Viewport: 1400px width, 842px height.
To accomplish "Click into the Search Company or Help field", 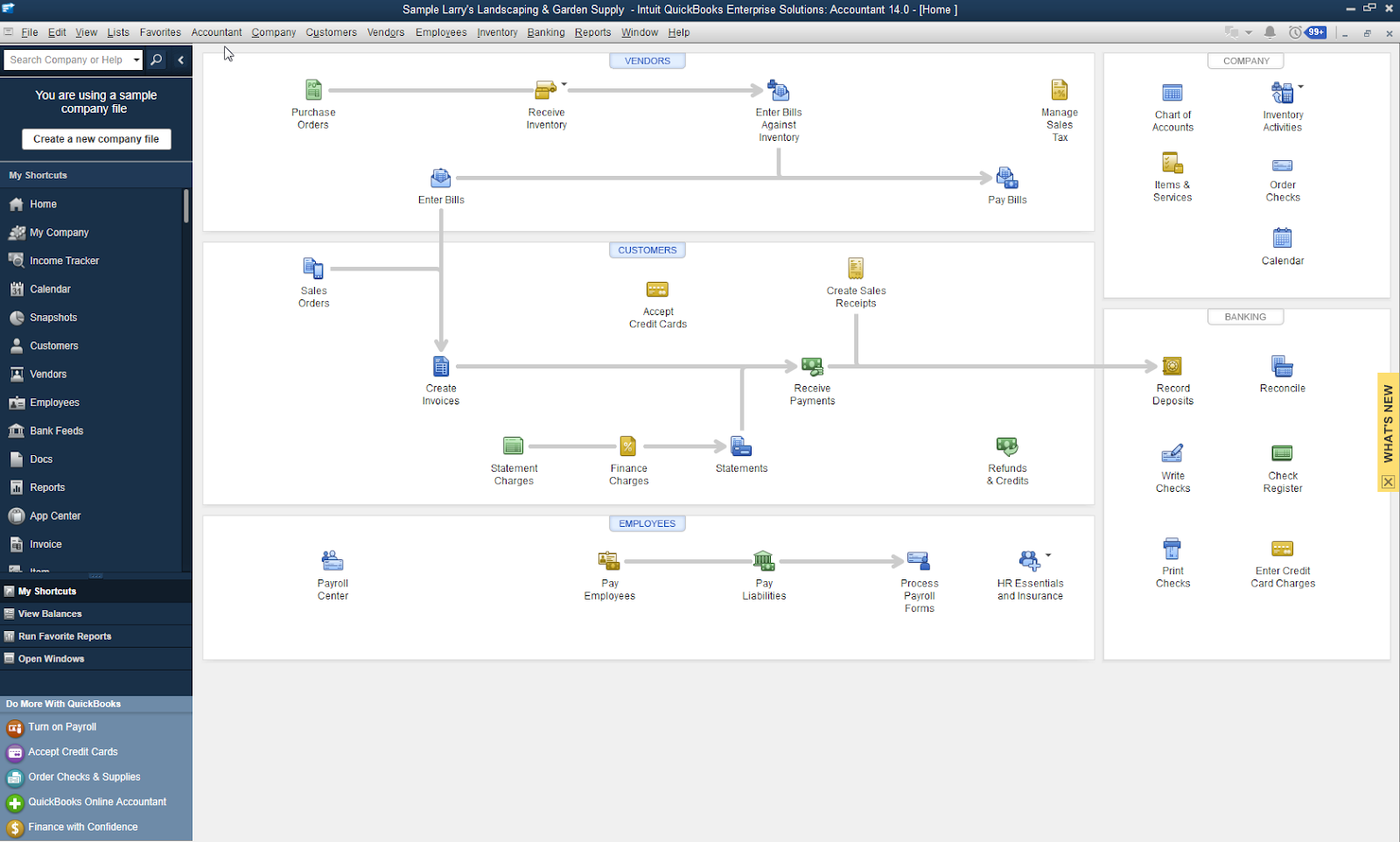I will [x=66, y=60].
